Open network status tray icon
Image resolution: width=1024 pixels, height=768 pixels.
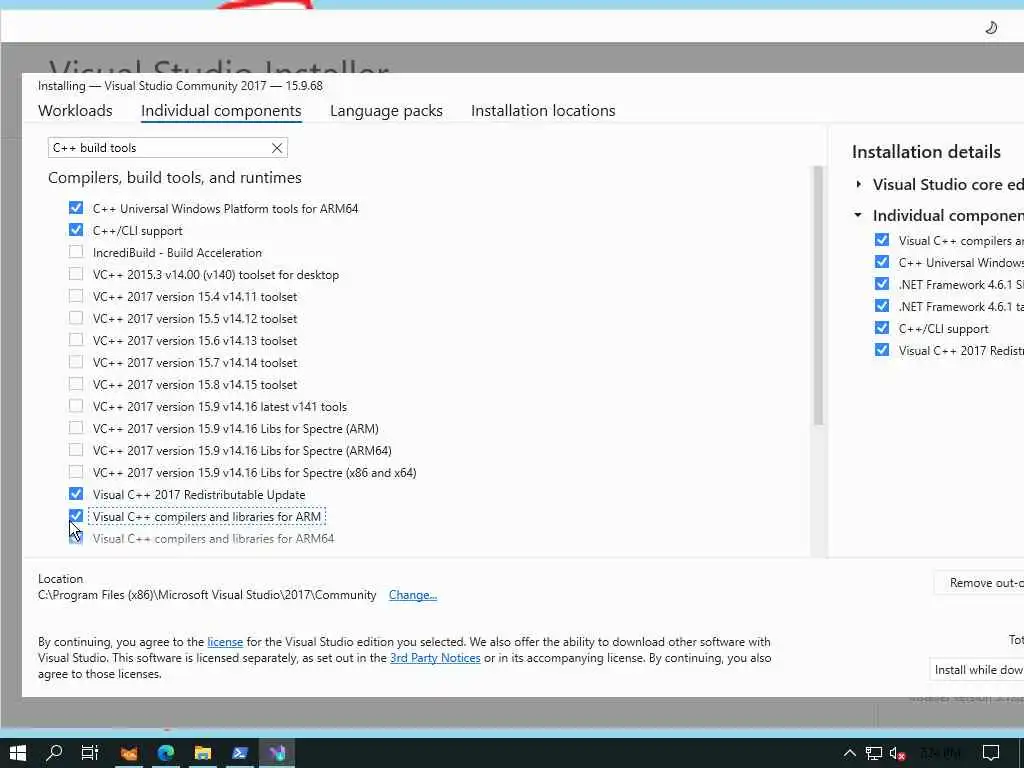click(874, 754)
